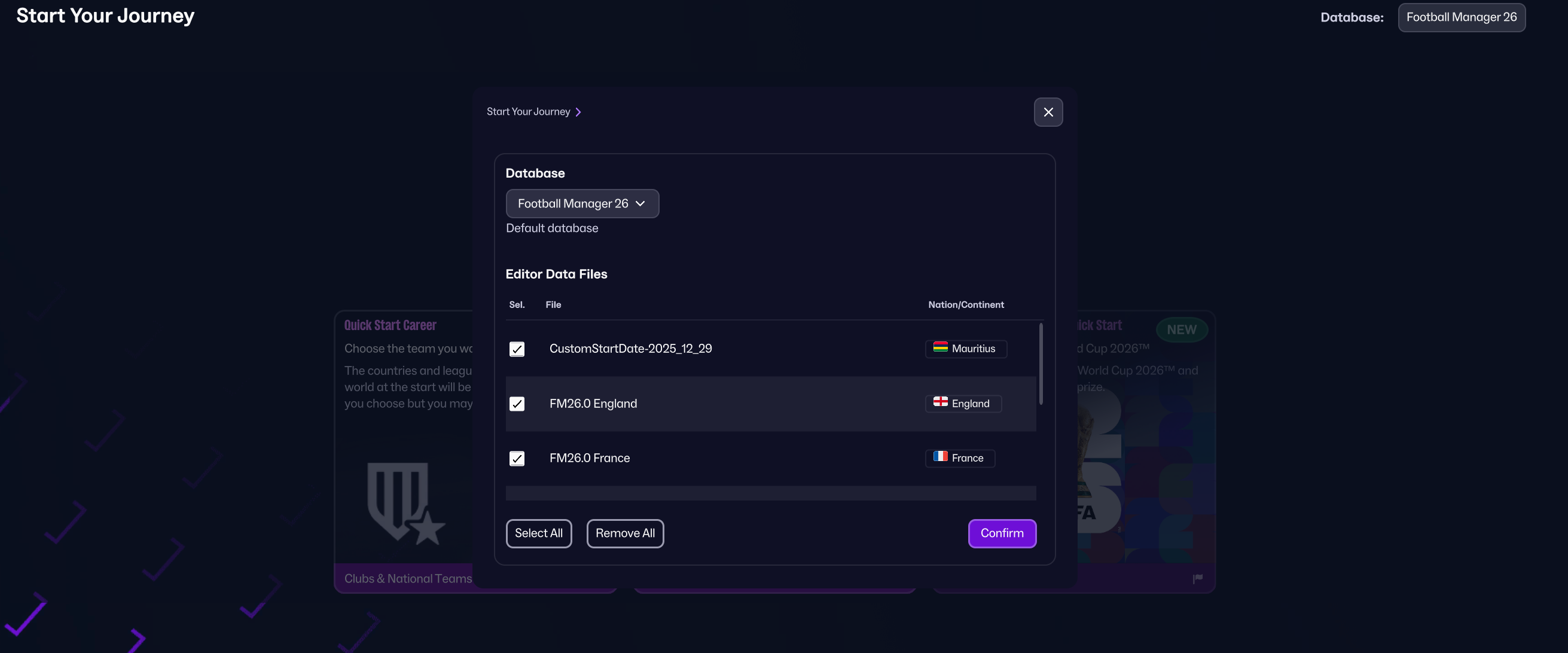The image size is (1568, 653).
Task: Toggle the FM26.0 England file checkbox
Action: point(517,404)
